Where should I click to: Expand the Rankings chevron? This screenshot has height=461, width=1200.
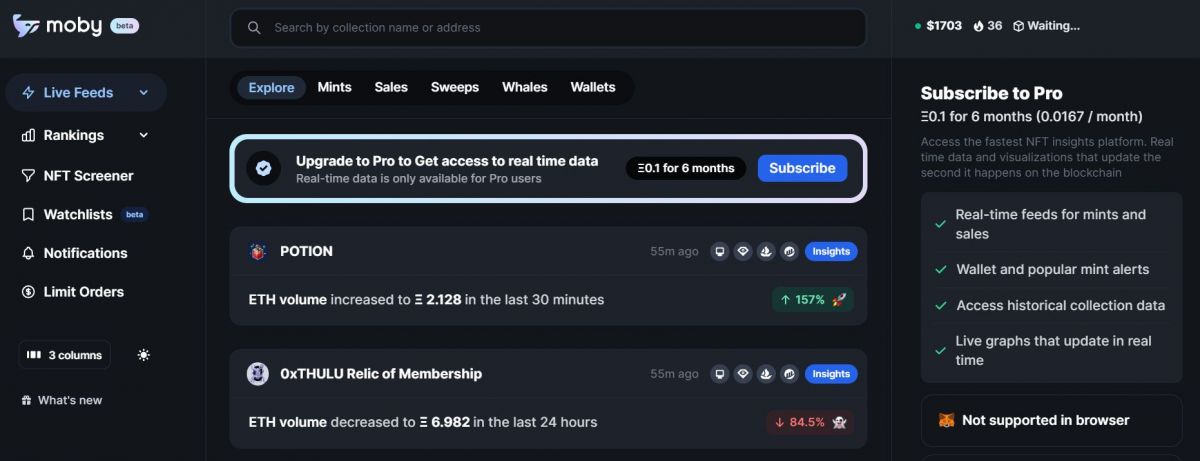pos(143,135)
